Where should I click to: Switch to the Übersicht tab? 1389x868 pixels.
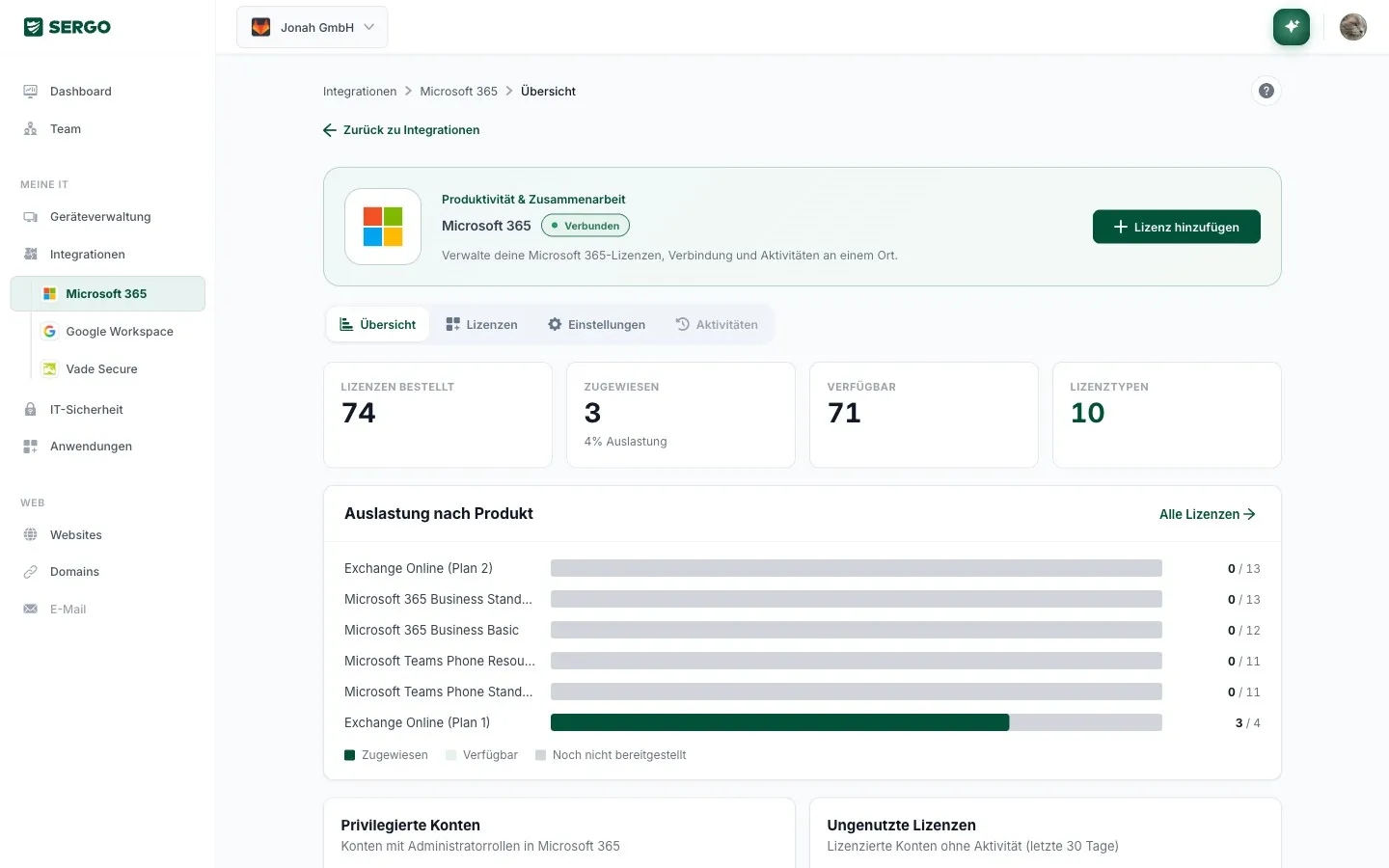(378, 325)
